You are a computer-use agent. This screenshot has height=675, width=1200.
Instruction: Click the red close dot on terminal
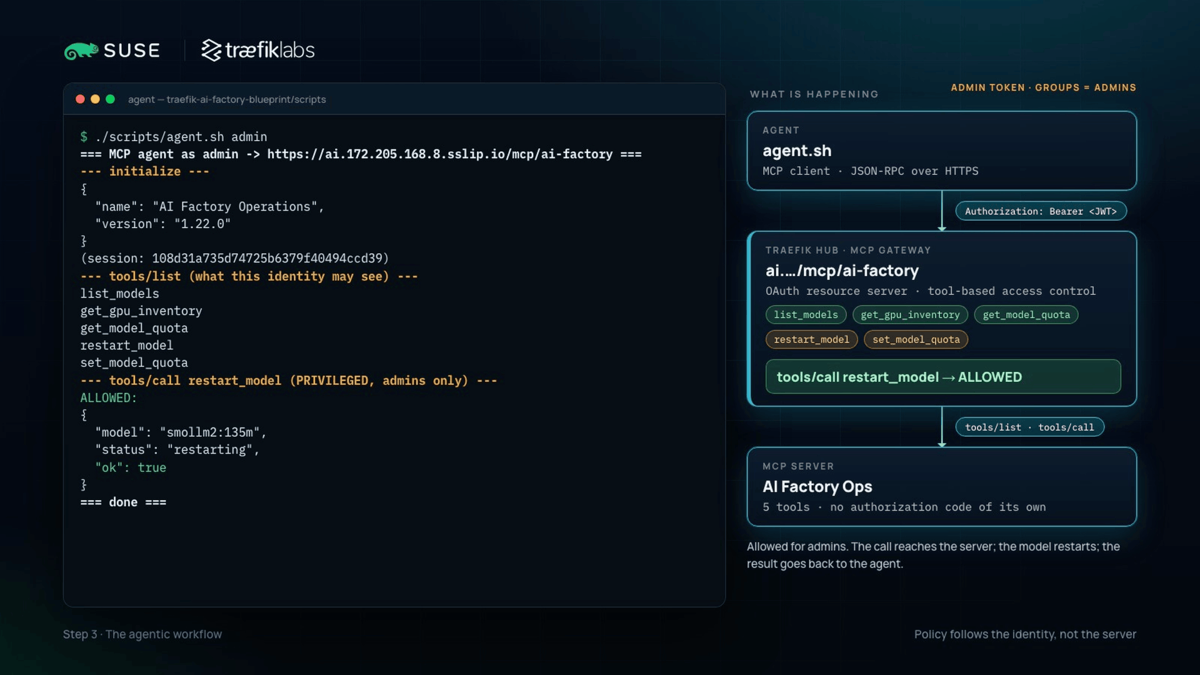(x=80, y=99)
